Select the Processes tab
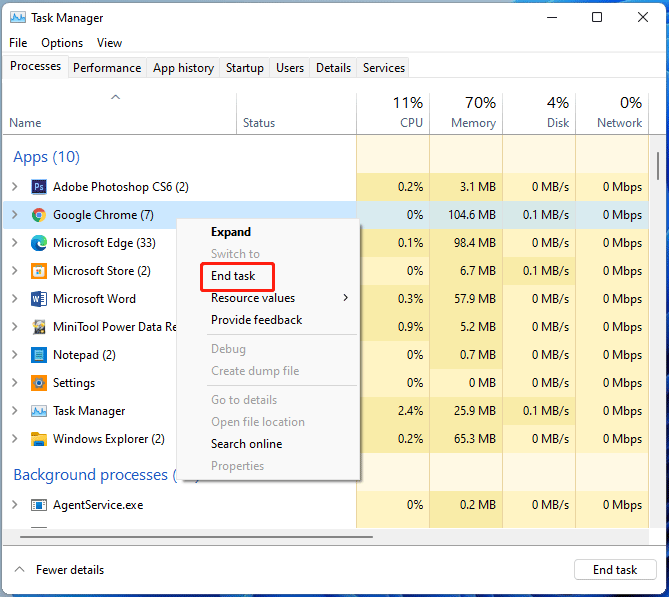Image resolution: width=669 pixels, height=597 pixels. (x=35, y=66)
